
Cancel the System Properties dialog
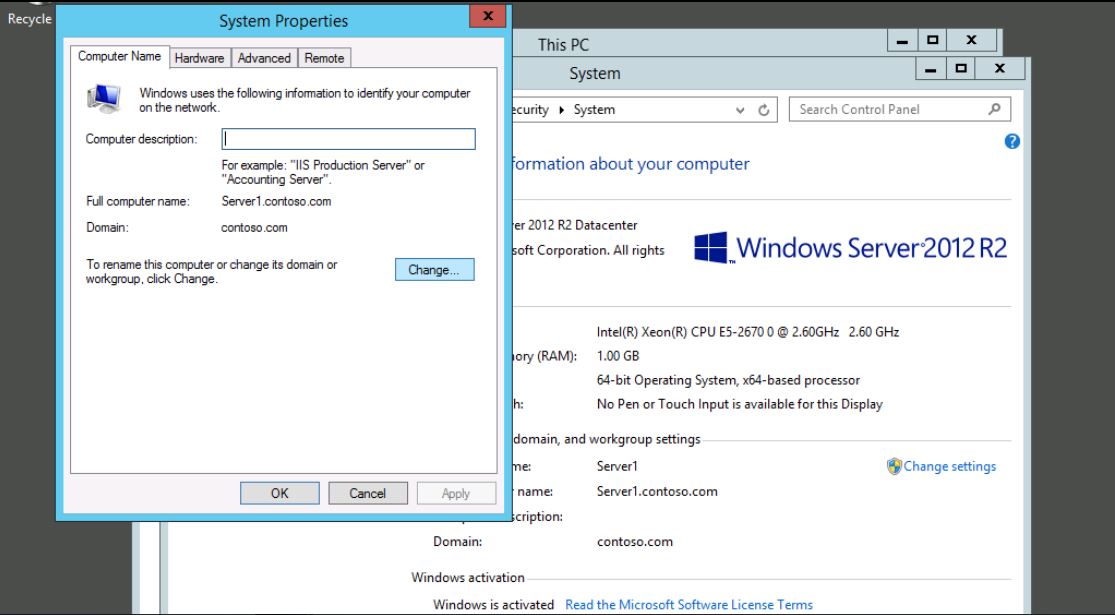[367, 493]
